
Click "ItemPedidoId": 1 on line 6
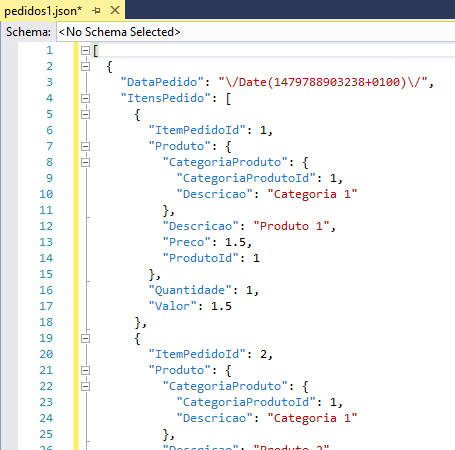[211, 130]
